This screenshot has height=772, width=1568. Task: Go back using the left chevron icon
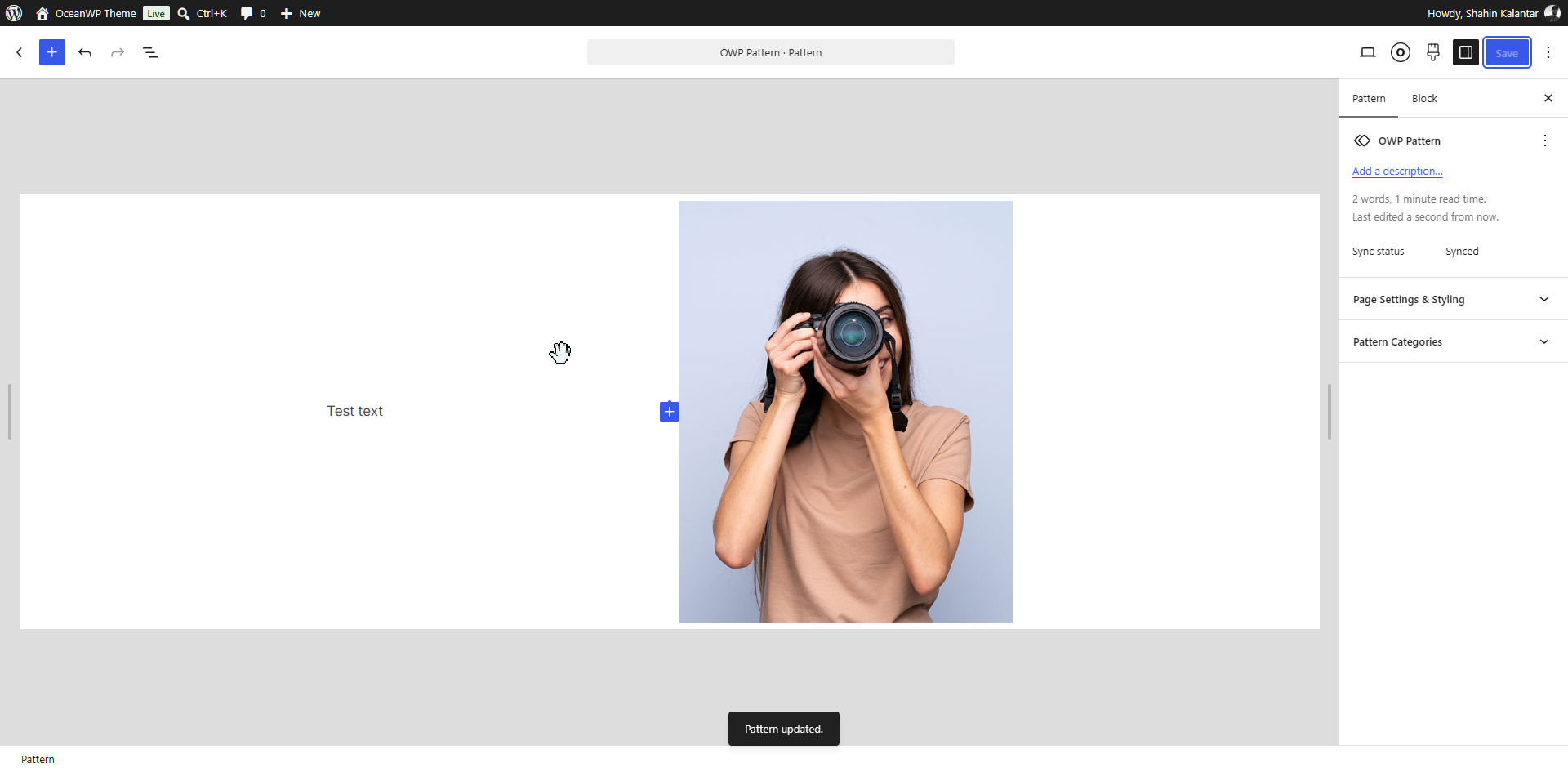[x=20, y=52]
